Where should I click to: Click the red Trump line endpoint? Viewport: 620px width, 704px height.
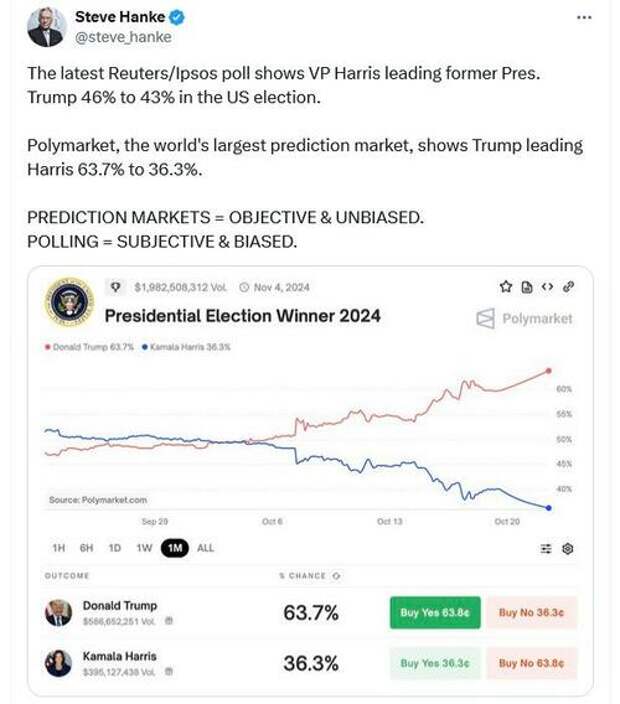[x=549, y=369]
